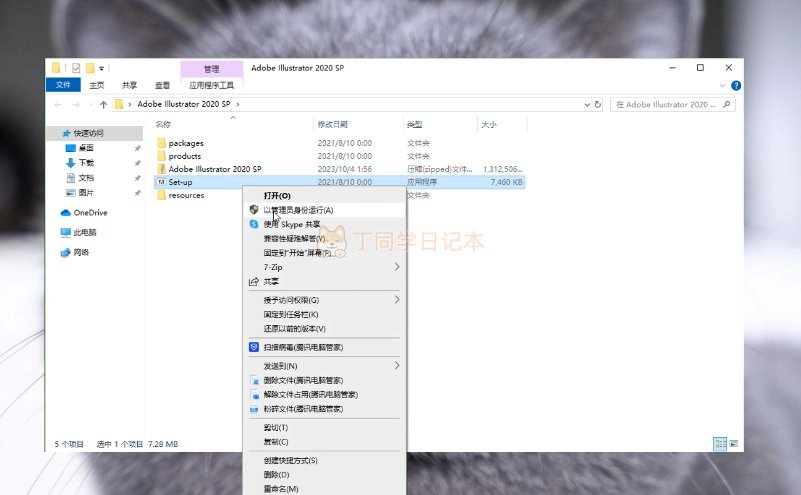Click 粉碎文件(腾讯电脑管家)
Image resolution: width=801 pixels, height=495 pixels.
point(325,409)
